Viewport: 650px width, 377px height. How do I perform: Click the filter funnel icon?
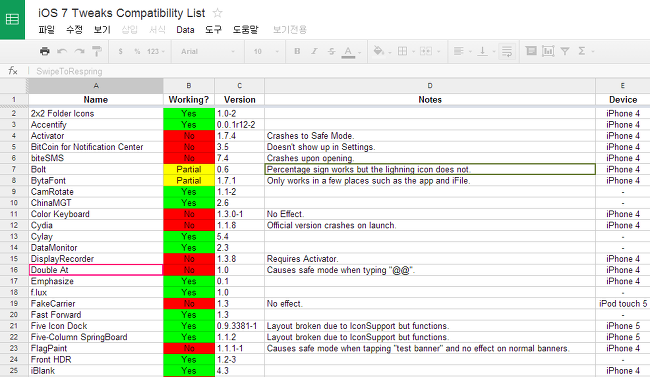point(565,51)
